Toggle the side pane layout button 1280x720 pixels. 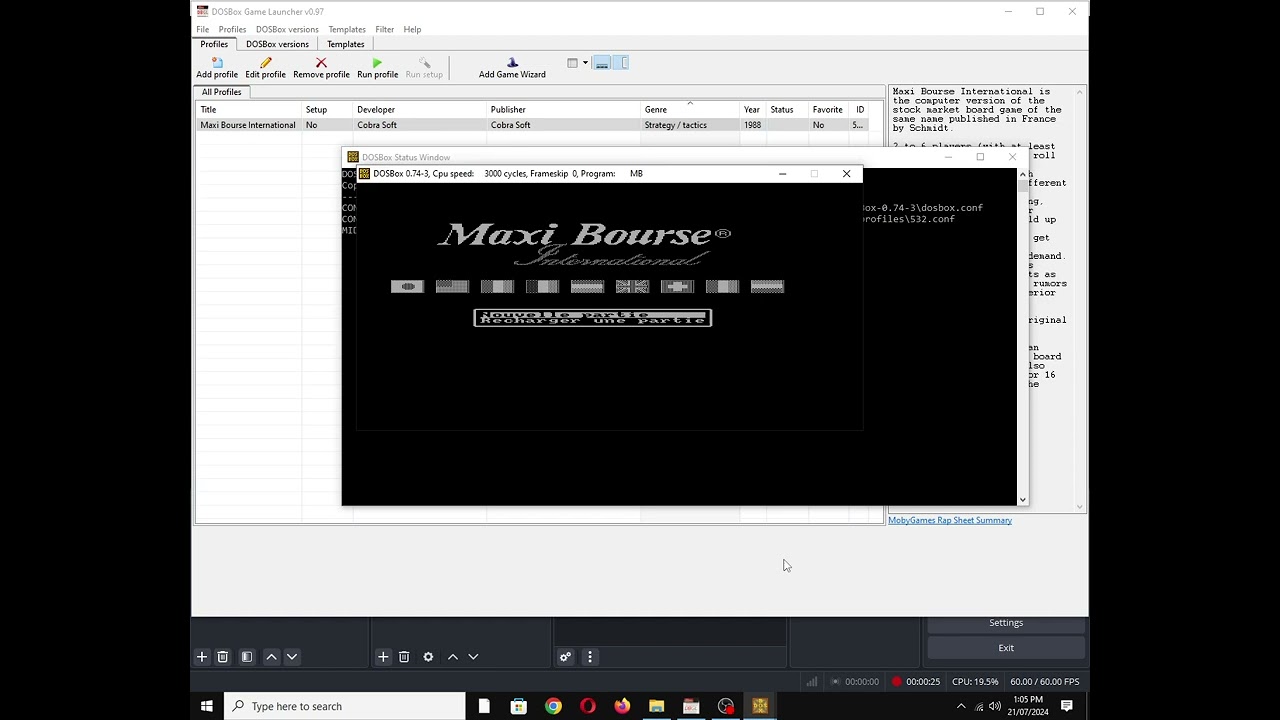(x=620, y=63)
